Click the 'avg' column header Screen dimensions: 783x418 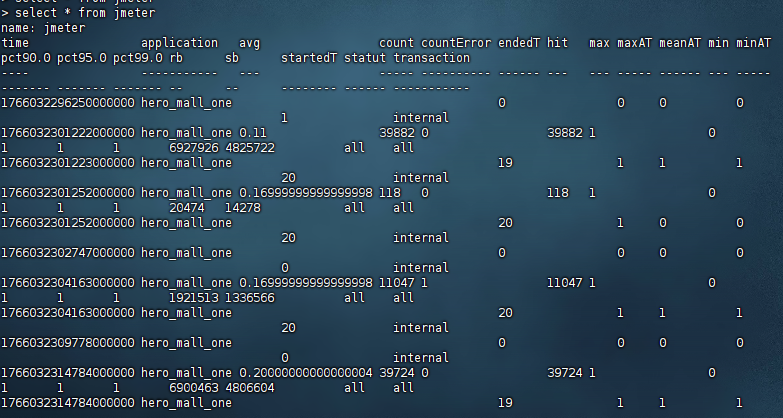(x=249, y=43)
